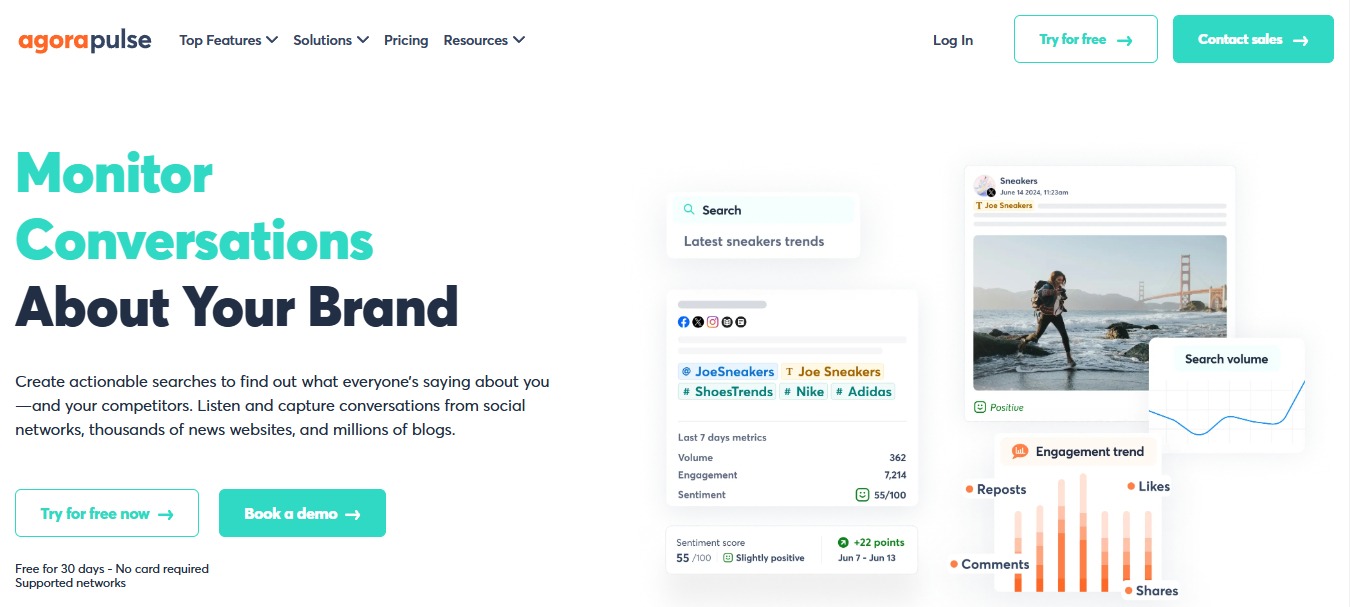Click the green sentiment smiley next to 55/100
This screenshot has height=607, width=1350.
coord(861,494)
